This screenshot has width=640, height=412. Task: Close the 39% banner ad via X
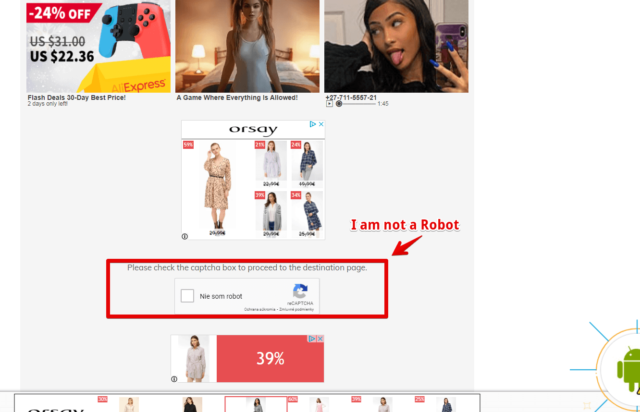pos(320,339)
